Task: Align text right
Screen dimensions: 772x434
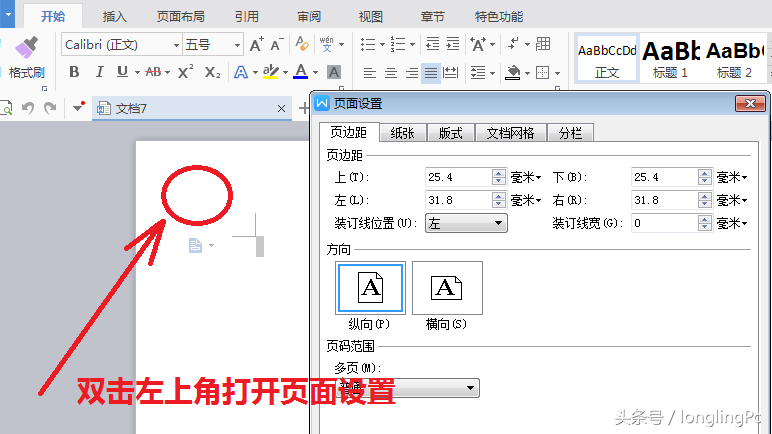Action: click(x=412, y=73)
